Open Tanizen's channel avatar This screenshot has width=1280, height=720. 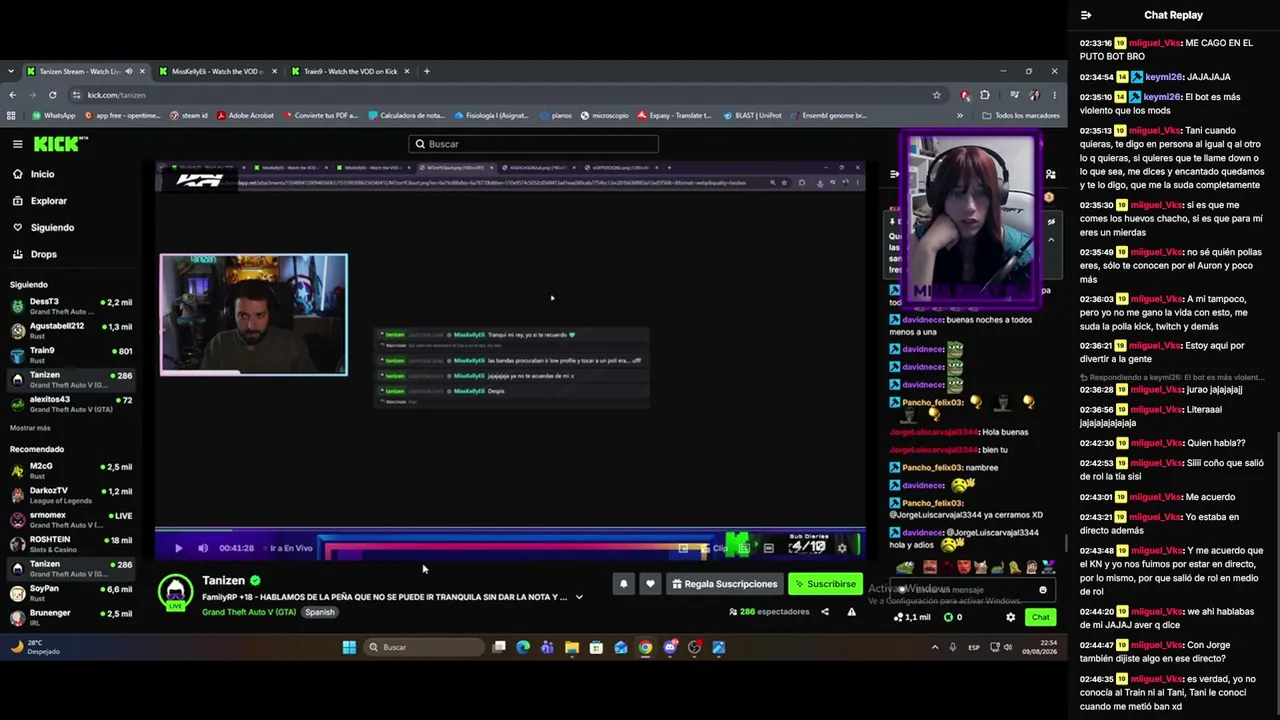coord(176,590)
